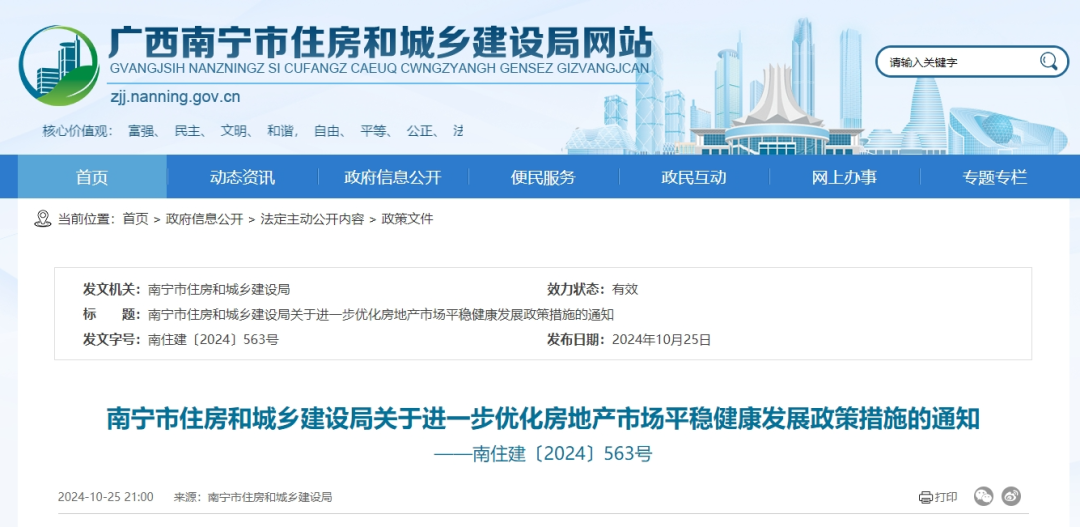Click the printer icon
1080x527 pixels.
(926, 497)
